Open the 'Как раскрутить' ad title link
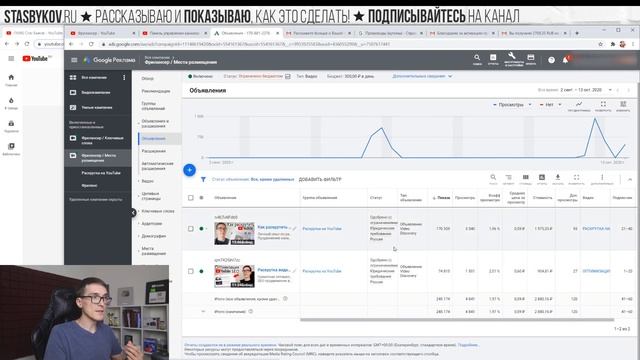This screenshot has height=360, width=640. [x=273, y=227]
